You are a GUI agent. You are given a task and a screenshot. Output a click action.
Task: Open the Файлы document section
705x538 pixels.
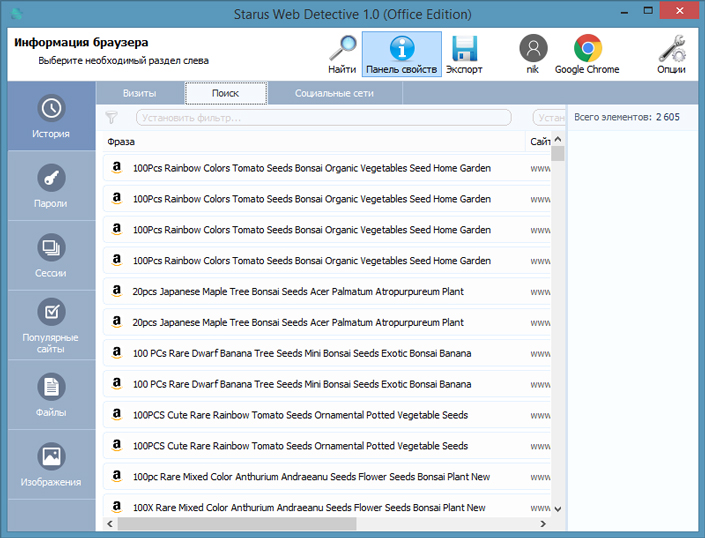51,395
